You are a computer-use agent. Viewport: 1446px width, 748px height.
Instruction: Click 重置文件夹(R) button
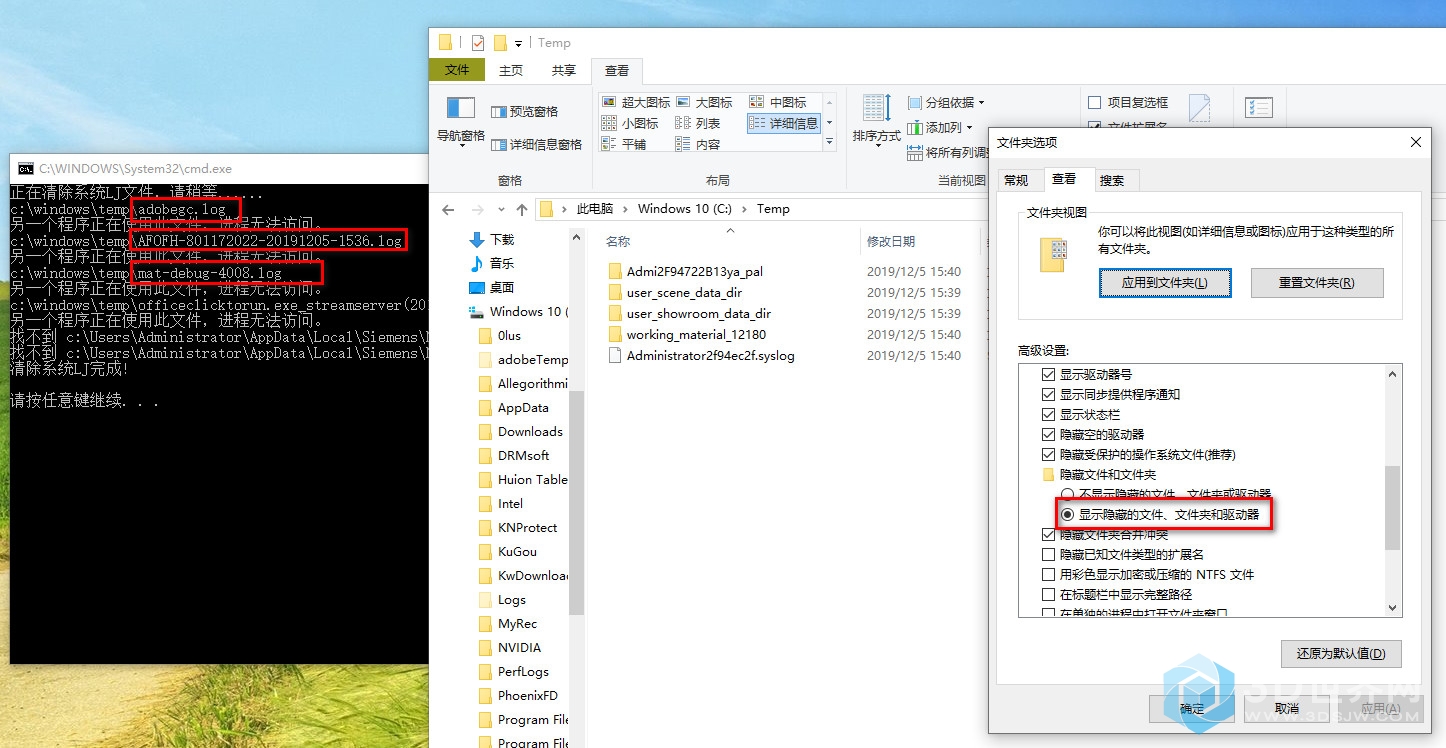tap(1317, 283)
